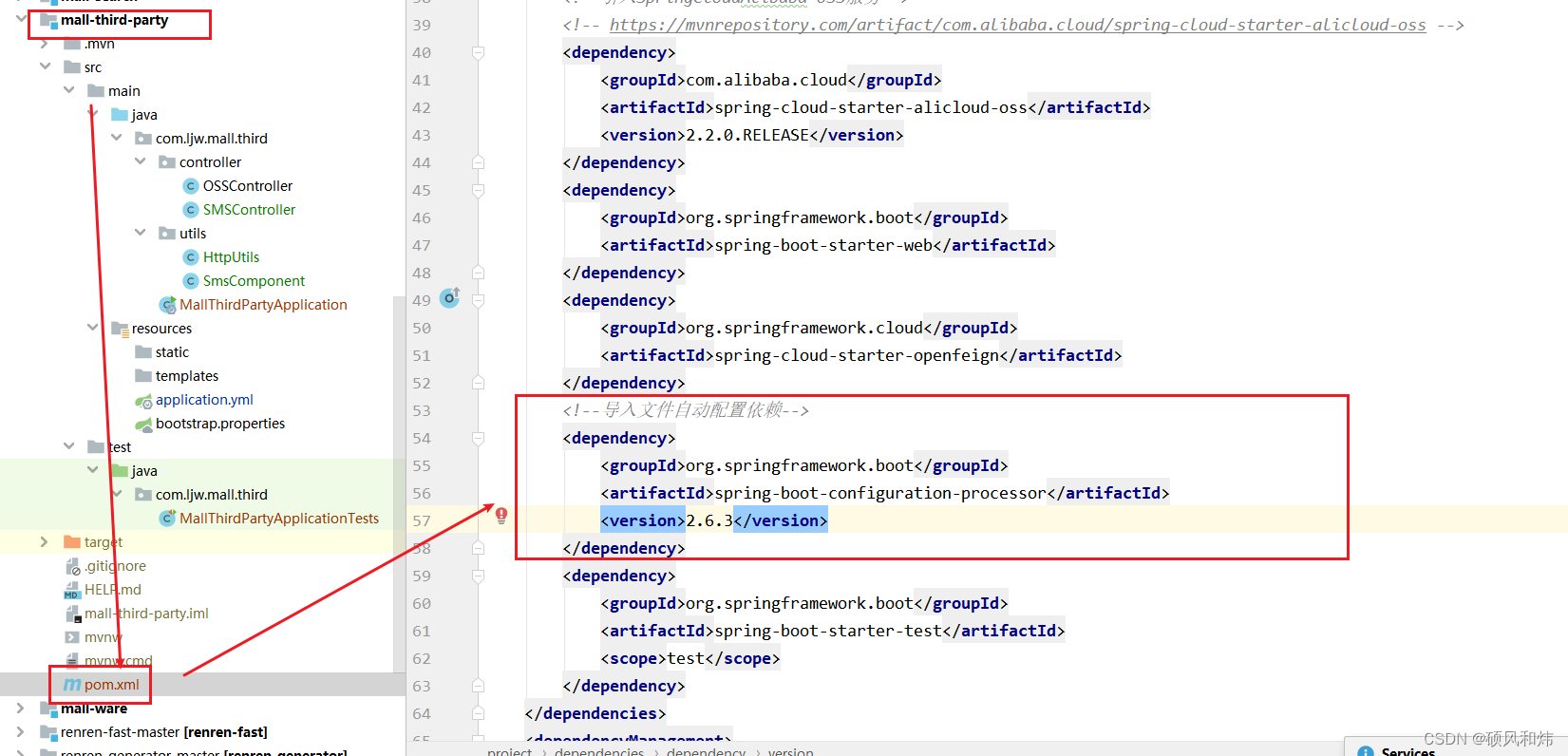Open bootstrap.properties file
The height and width of the screenshot is (756, 1568).
pos(220,424)
